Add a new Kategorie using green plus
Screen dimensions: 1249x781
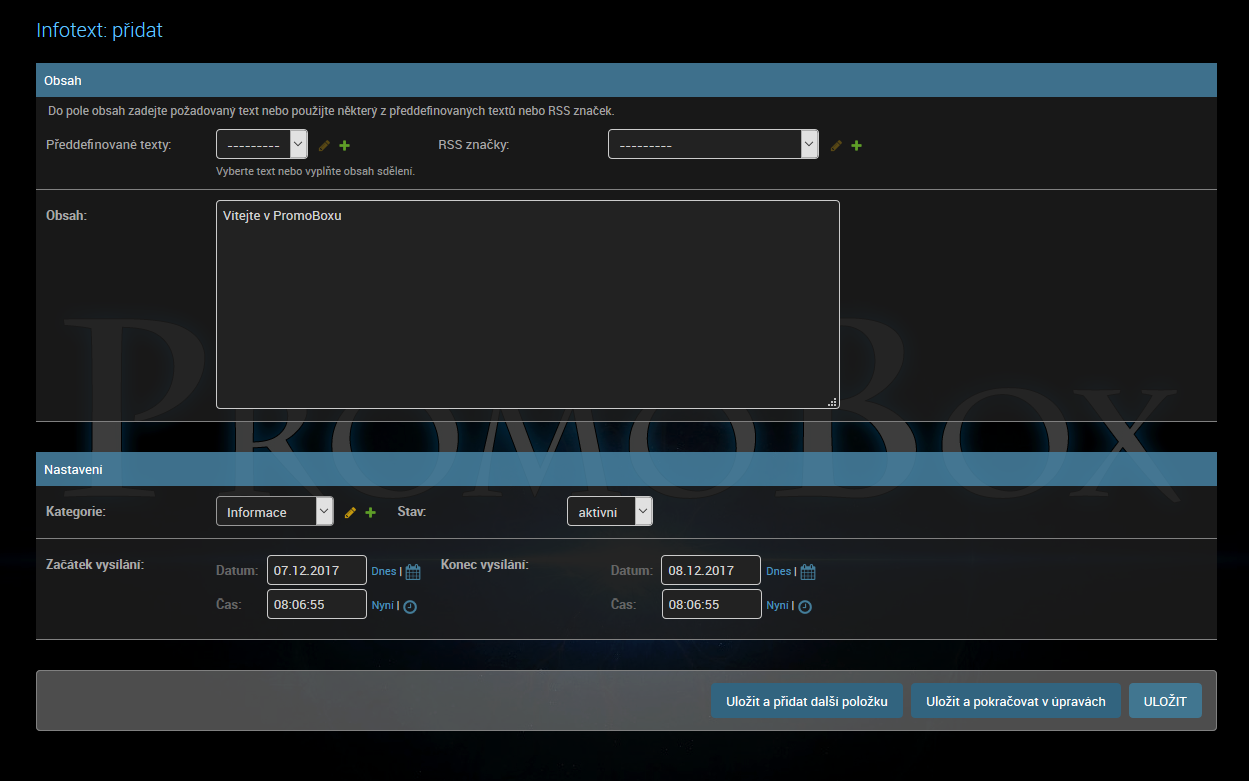(370, 513)
